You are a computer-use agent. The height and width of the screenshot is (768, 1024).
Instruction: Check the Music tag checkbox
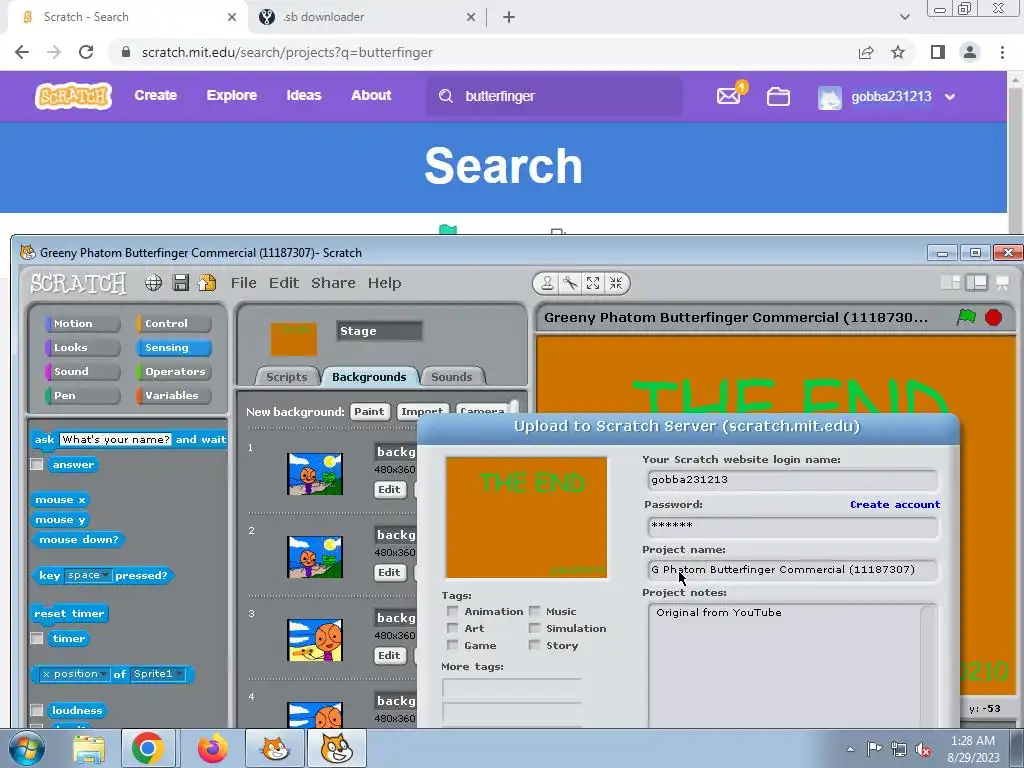click(534, 611)
